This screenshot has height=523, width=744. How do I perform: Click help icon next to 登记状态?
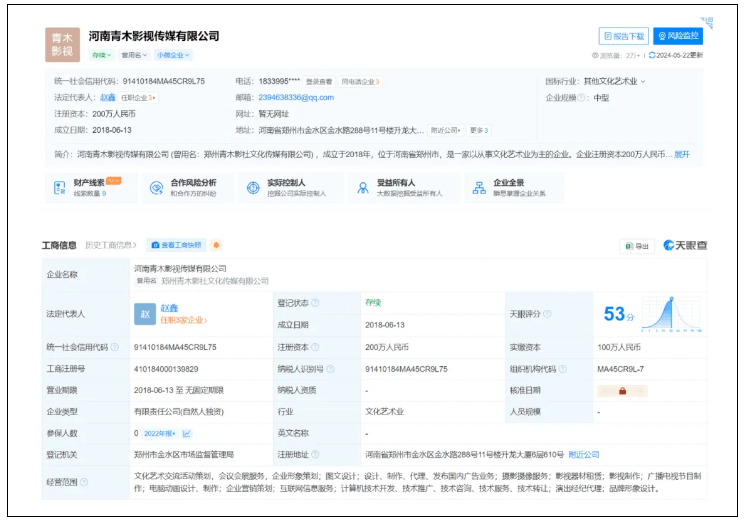tap(315, 303)
